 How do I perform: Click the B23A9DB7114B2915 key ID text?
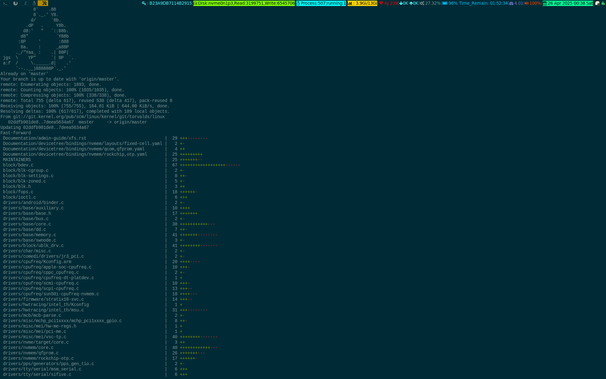coord(170,3)
